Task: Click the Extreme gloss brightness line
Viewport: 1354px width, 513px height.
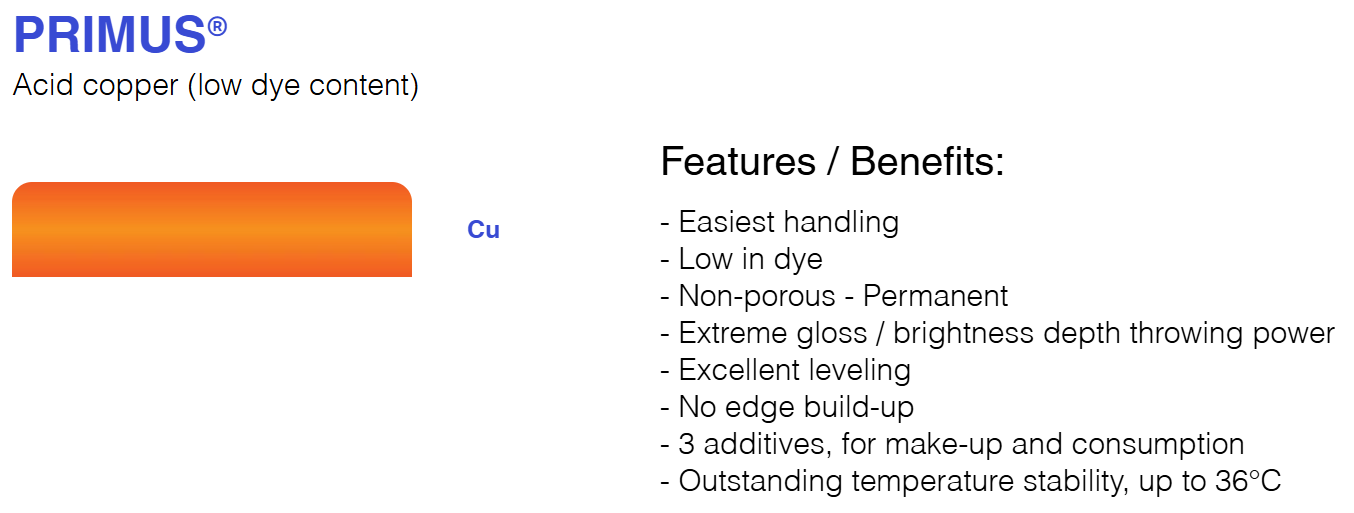Action: pos(998,333)
